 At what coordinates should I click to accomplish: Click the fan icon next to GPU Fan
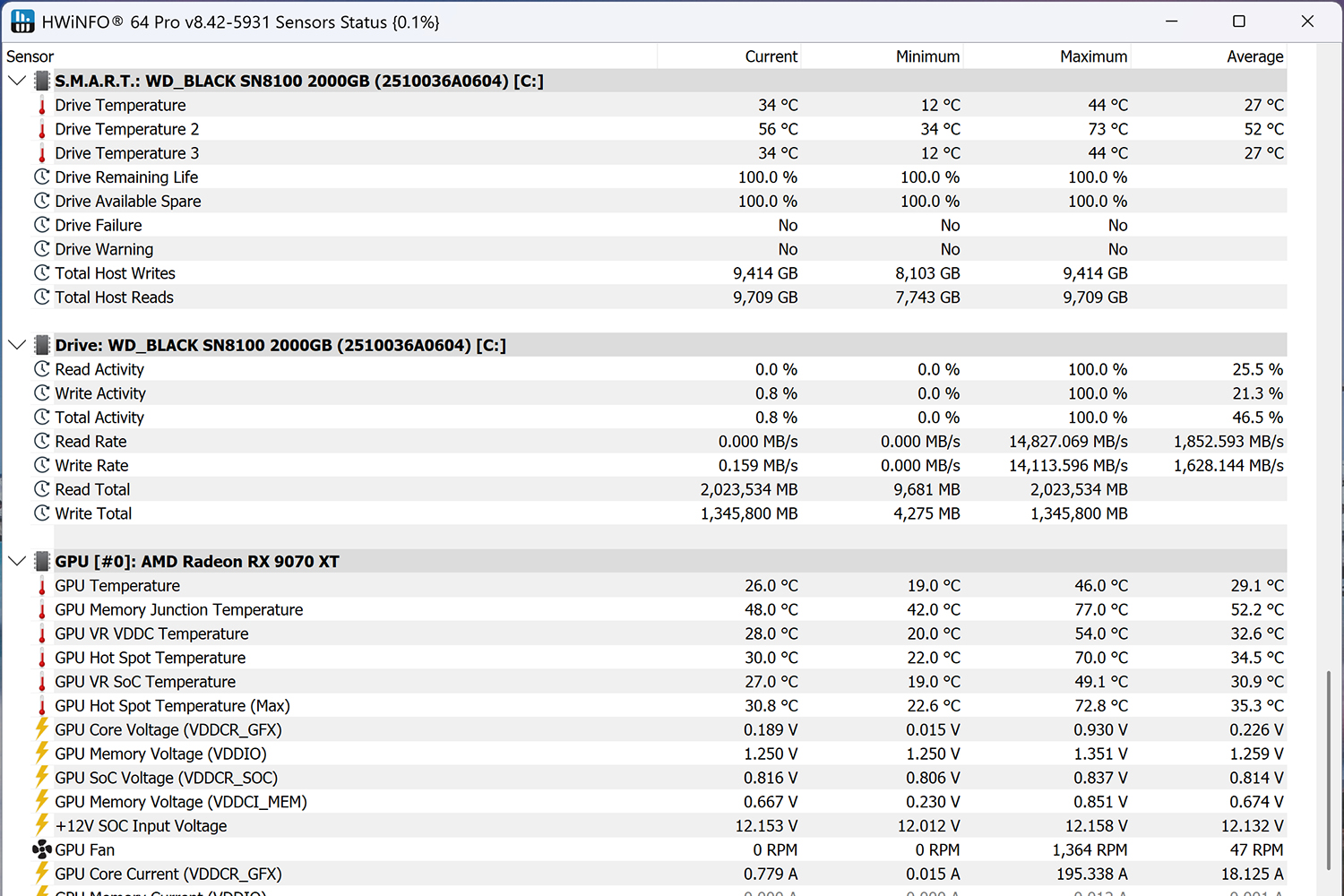(41, 850)
